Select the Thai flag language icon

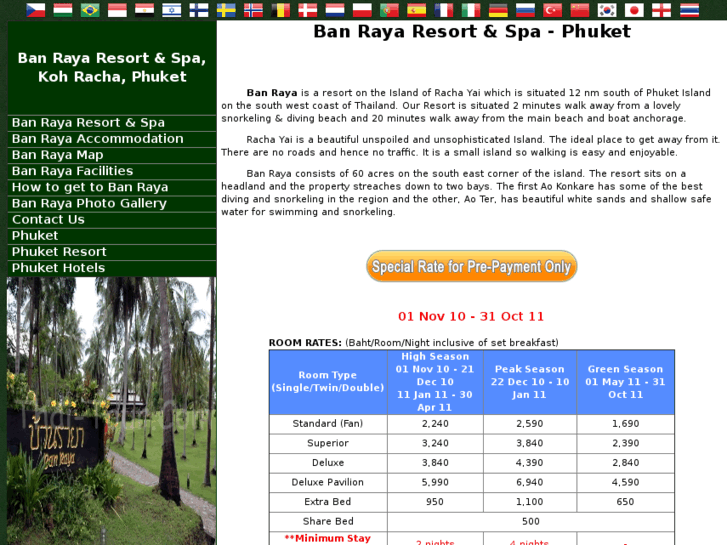[689, 10]
